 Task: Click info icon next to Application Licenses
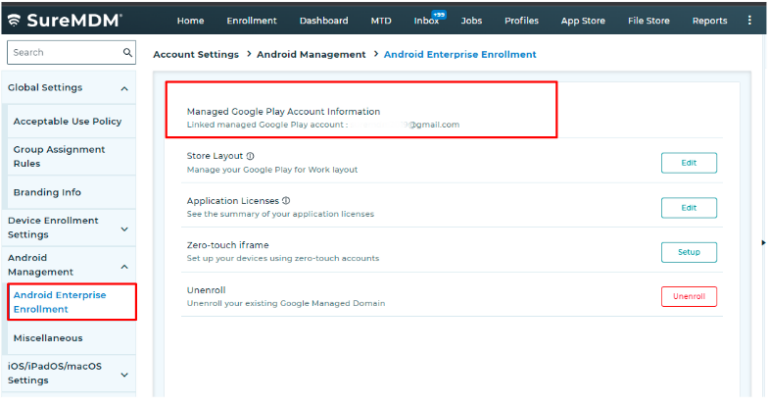[x=286, y=201]
